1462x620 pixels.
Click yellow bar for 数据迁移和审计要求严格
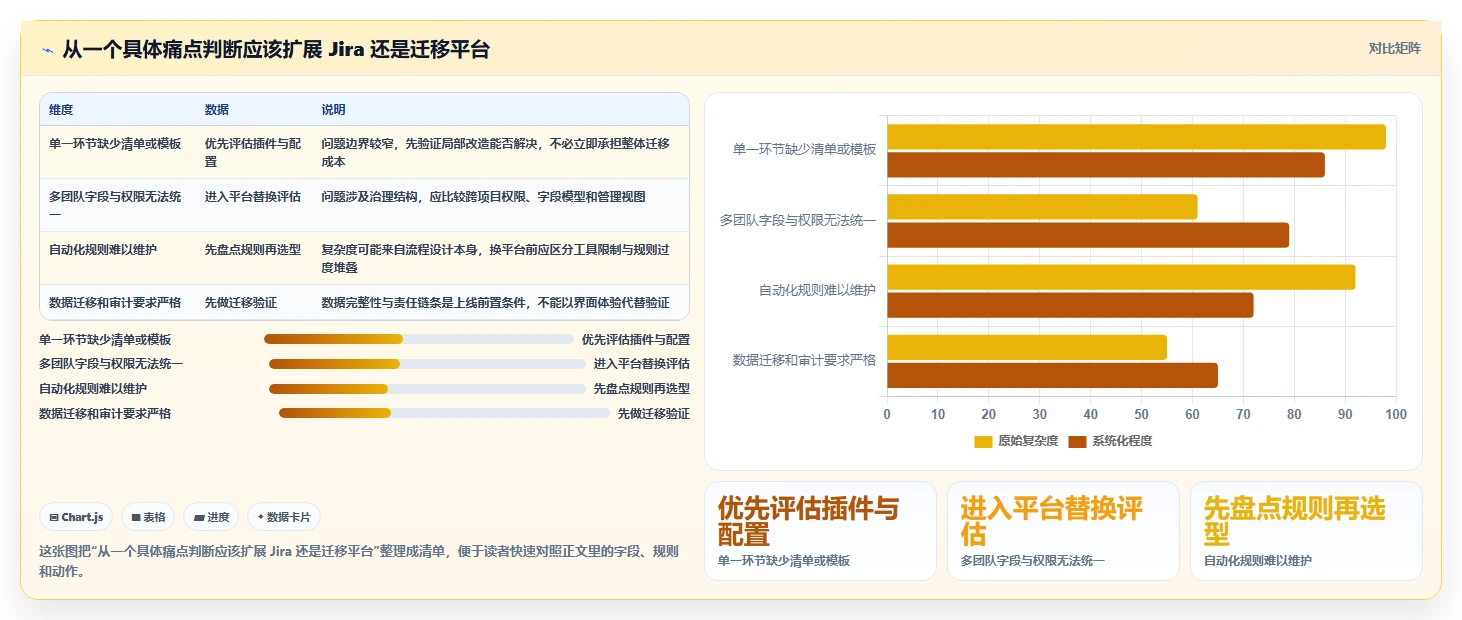pyautogui.click(x=1027, y=347)
